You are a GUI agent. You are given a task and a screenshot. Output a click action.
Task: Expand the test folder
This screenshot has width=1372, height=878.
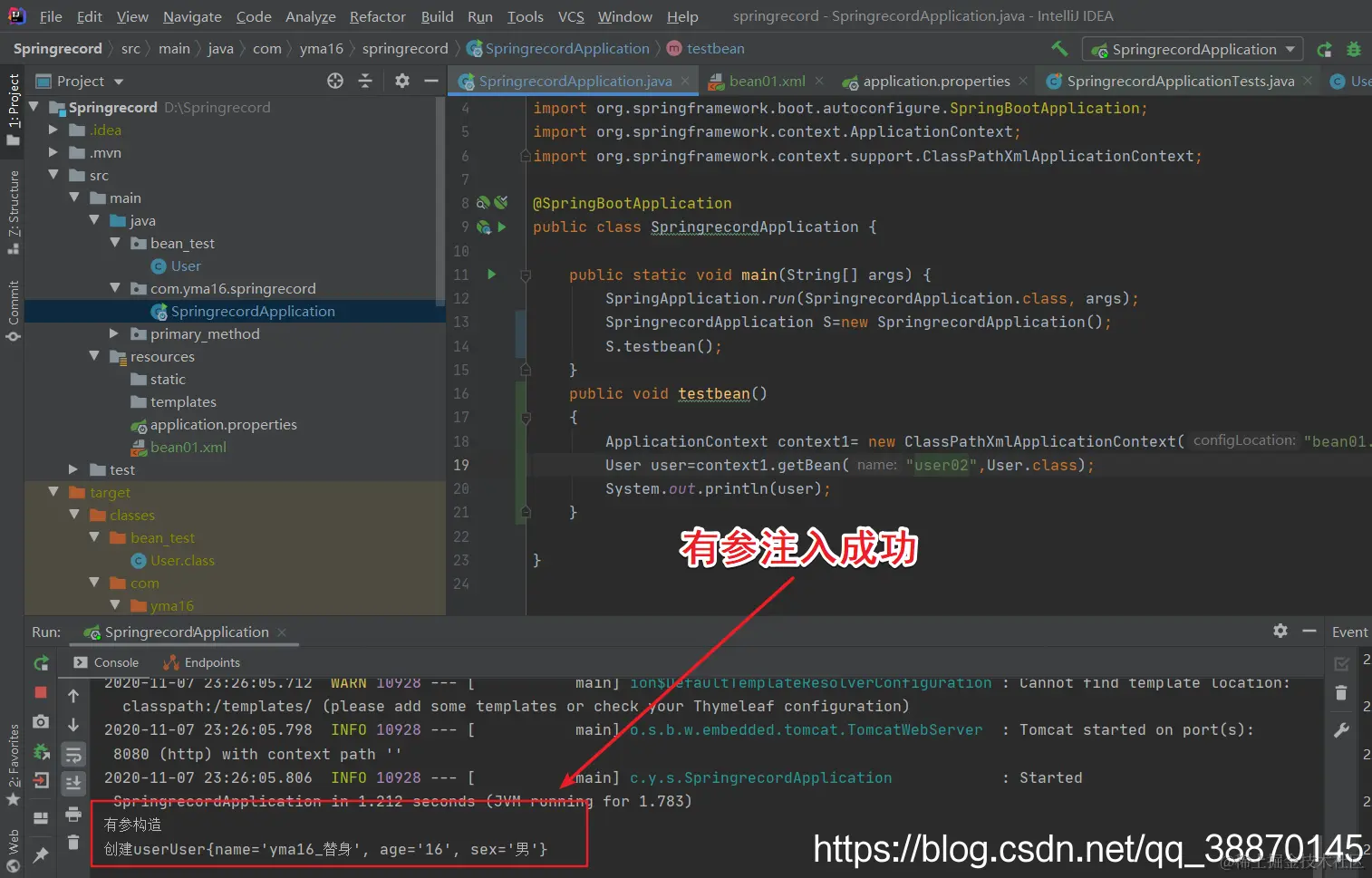tap(73, 469)
